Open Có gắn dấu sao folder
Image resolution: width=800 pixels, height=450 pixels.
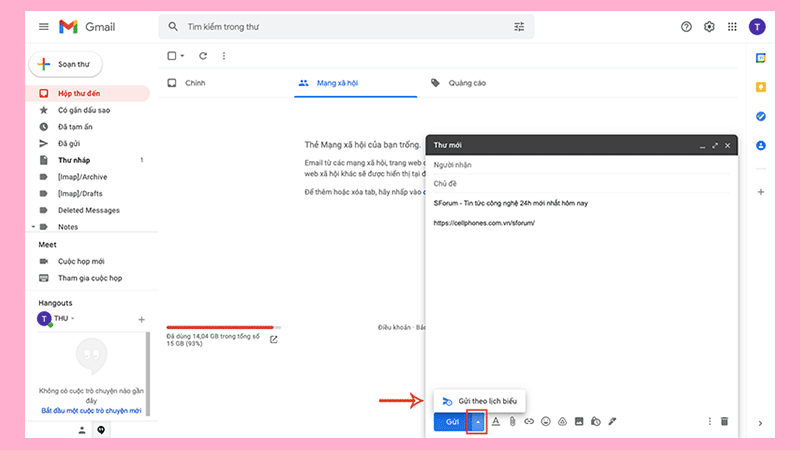click(84, 110)
